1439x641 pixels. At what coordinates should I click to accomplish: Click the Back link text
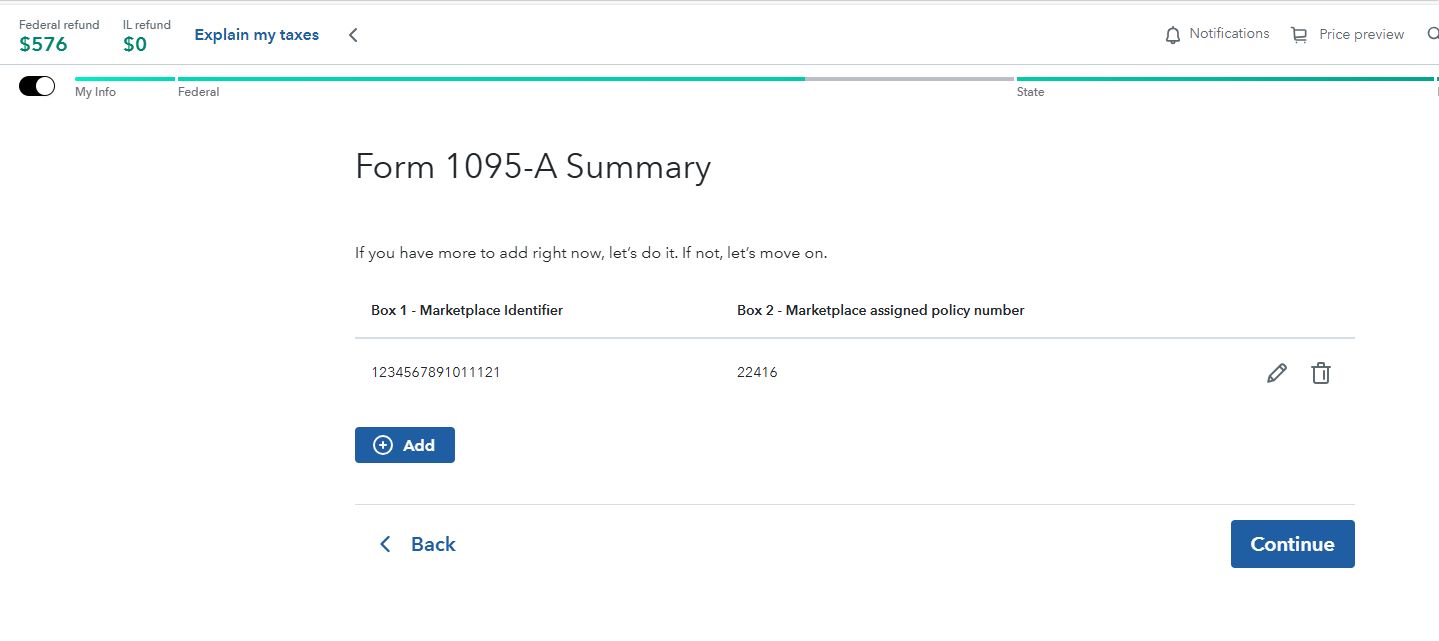433,544
